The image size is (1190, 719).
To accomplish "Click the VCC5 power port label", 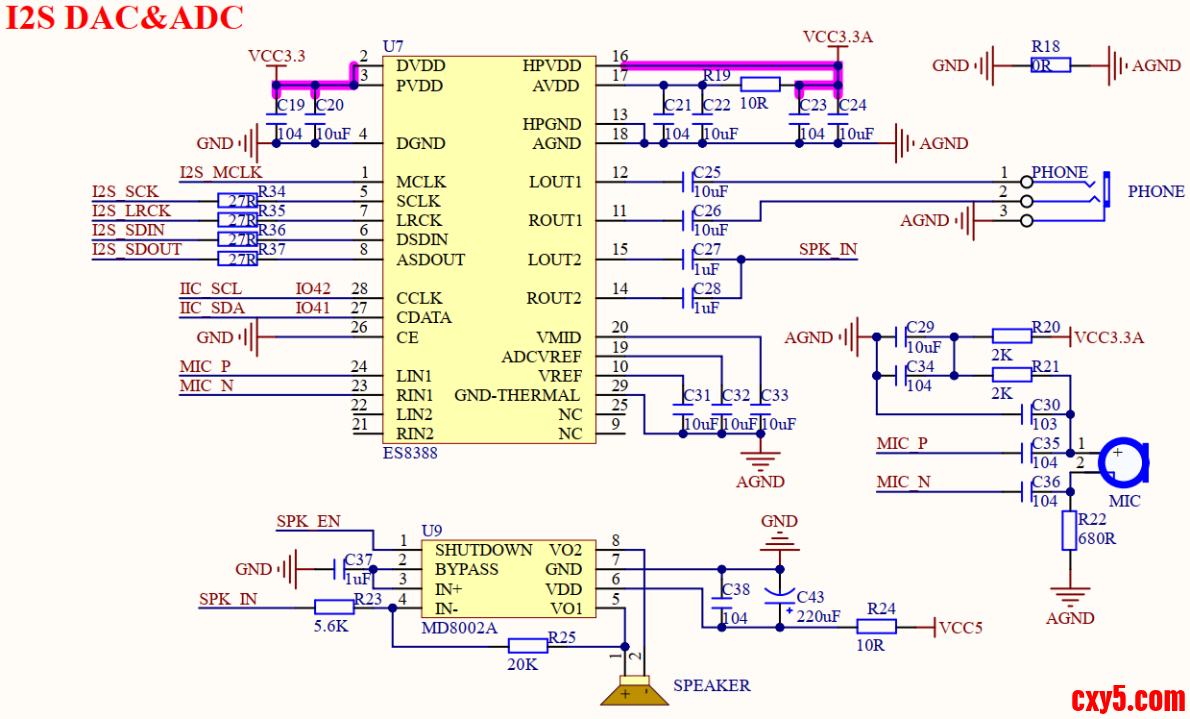I will (962, 628).
